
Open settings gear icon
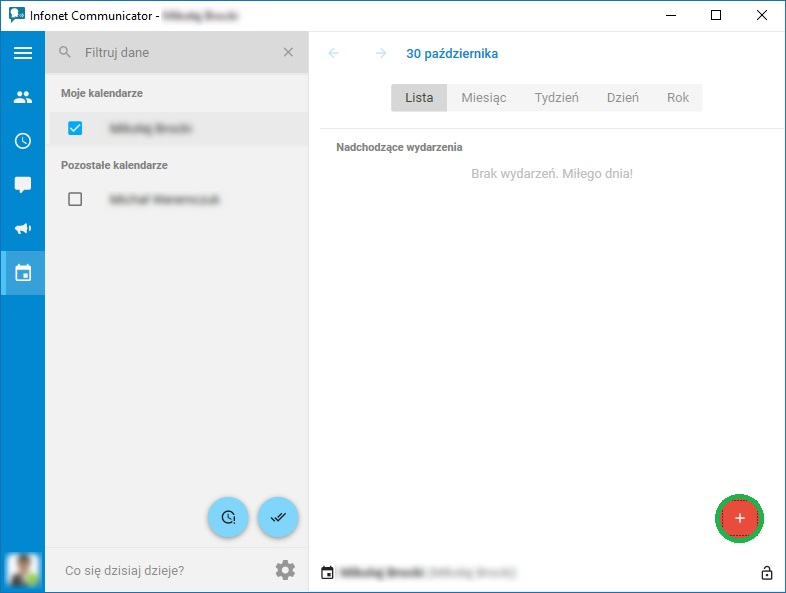coord(285,570)
